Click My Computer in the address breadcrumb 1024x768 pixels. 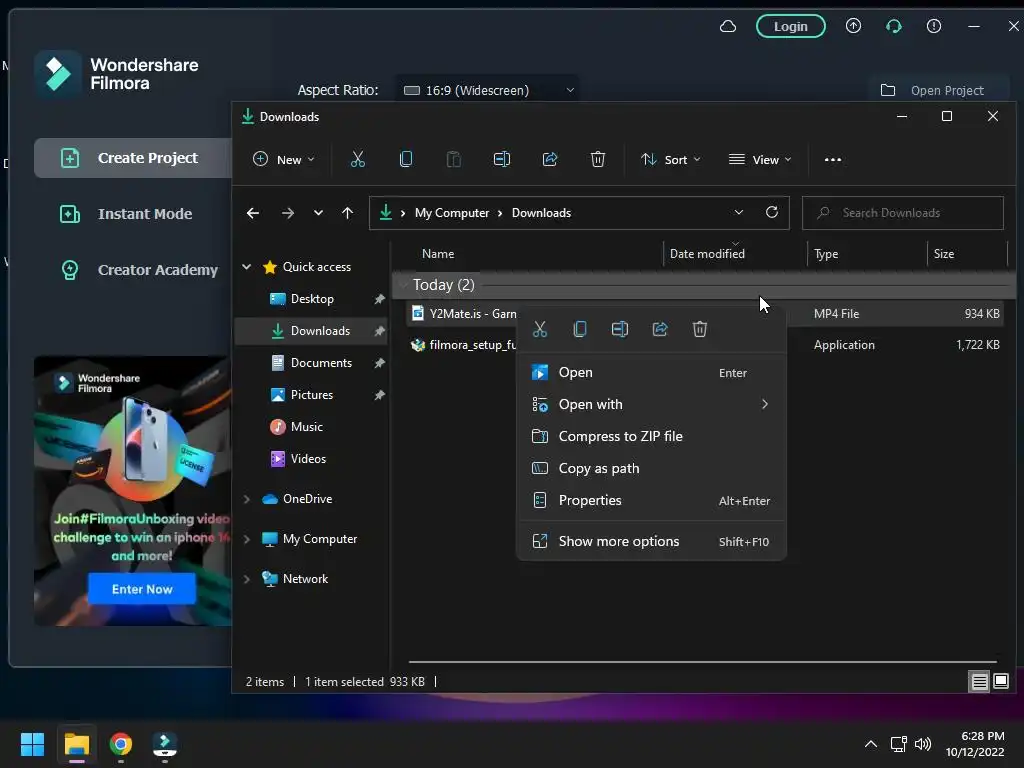(452, 213)
